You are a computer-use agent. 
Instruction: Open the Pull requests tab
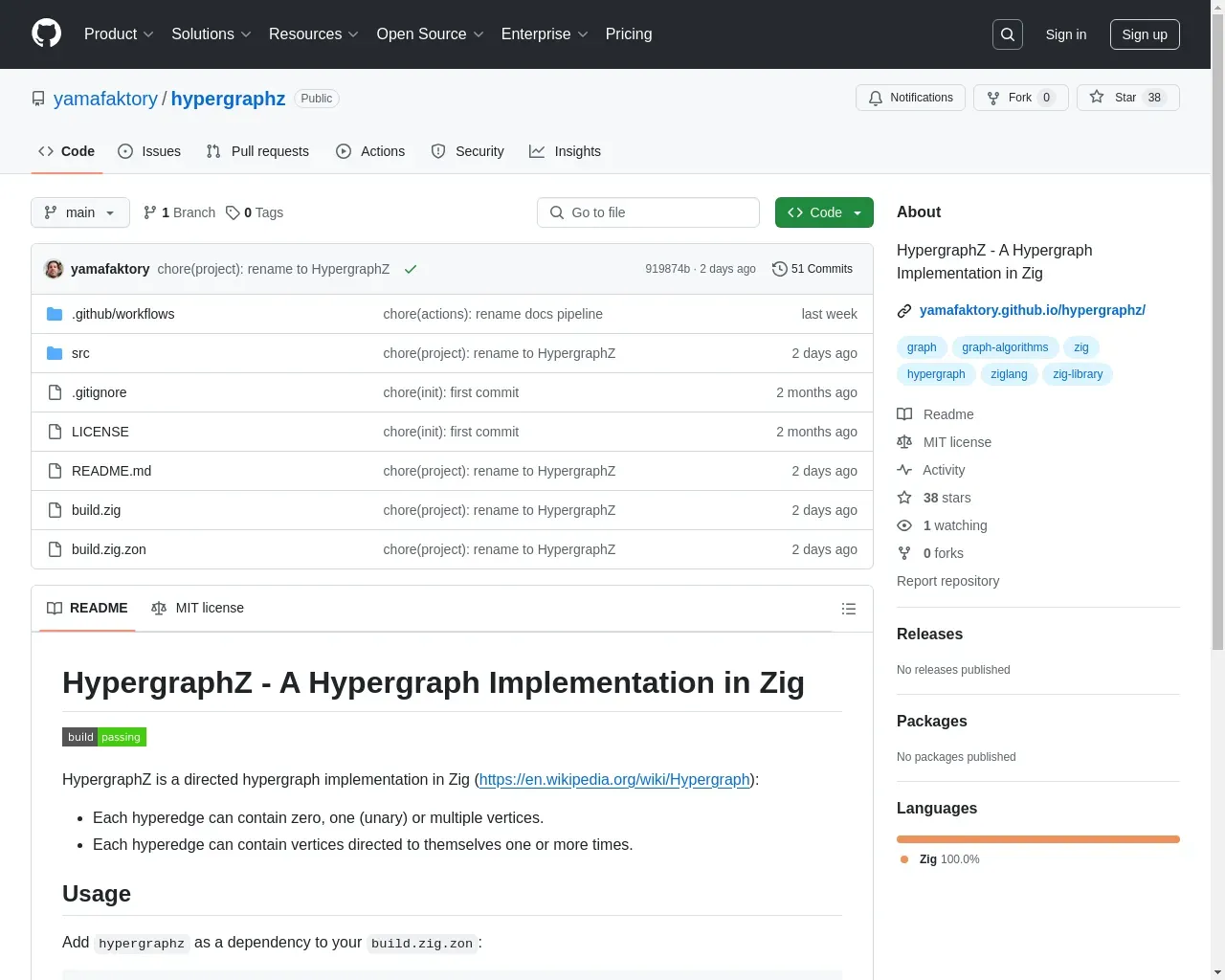(257, 151)
